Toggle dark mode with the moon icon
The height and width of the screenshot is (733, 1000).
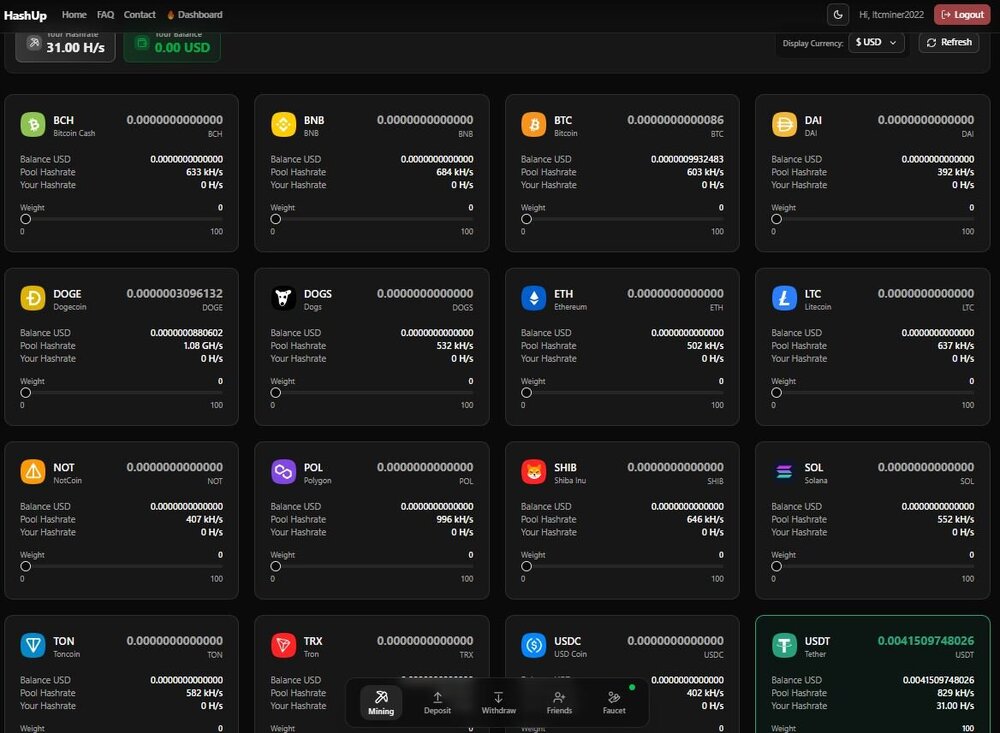[x=838, y=15]
